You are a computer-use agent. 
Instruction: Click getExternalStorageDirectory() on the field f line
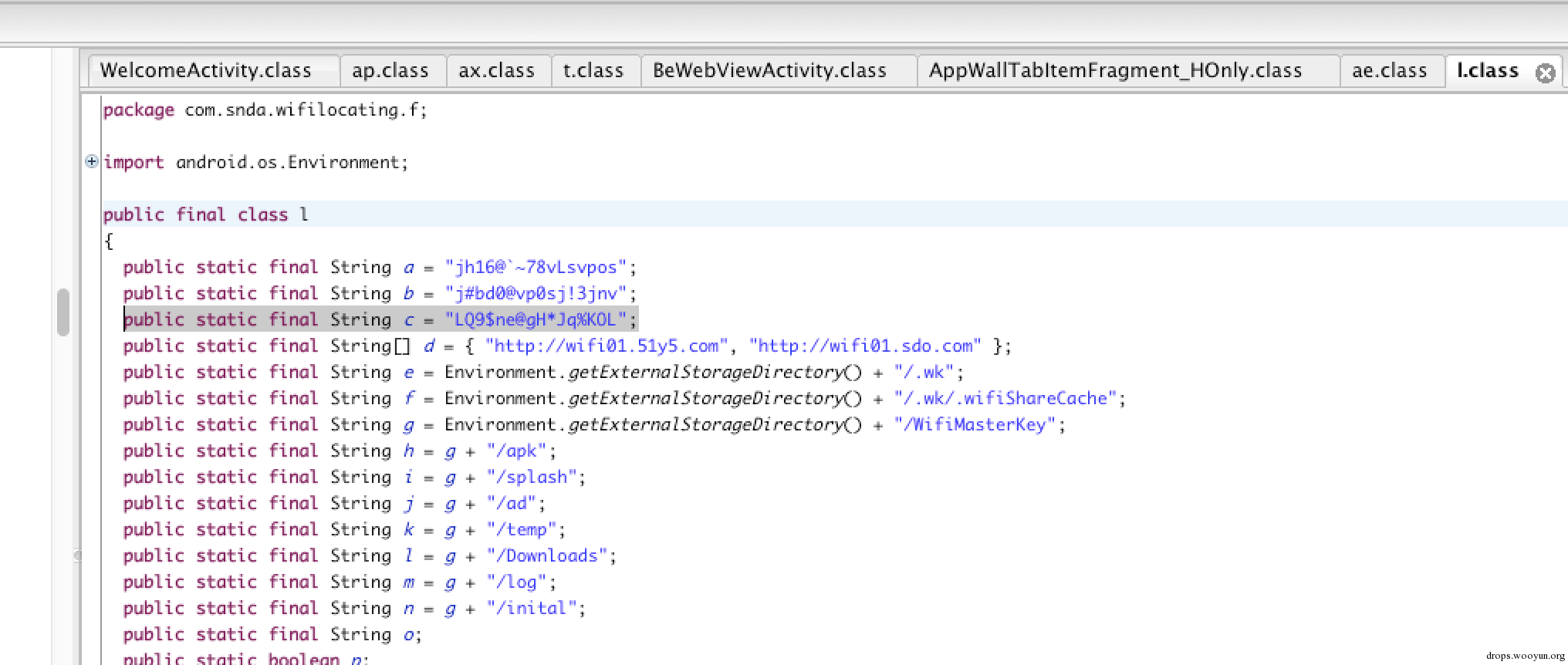715,399
